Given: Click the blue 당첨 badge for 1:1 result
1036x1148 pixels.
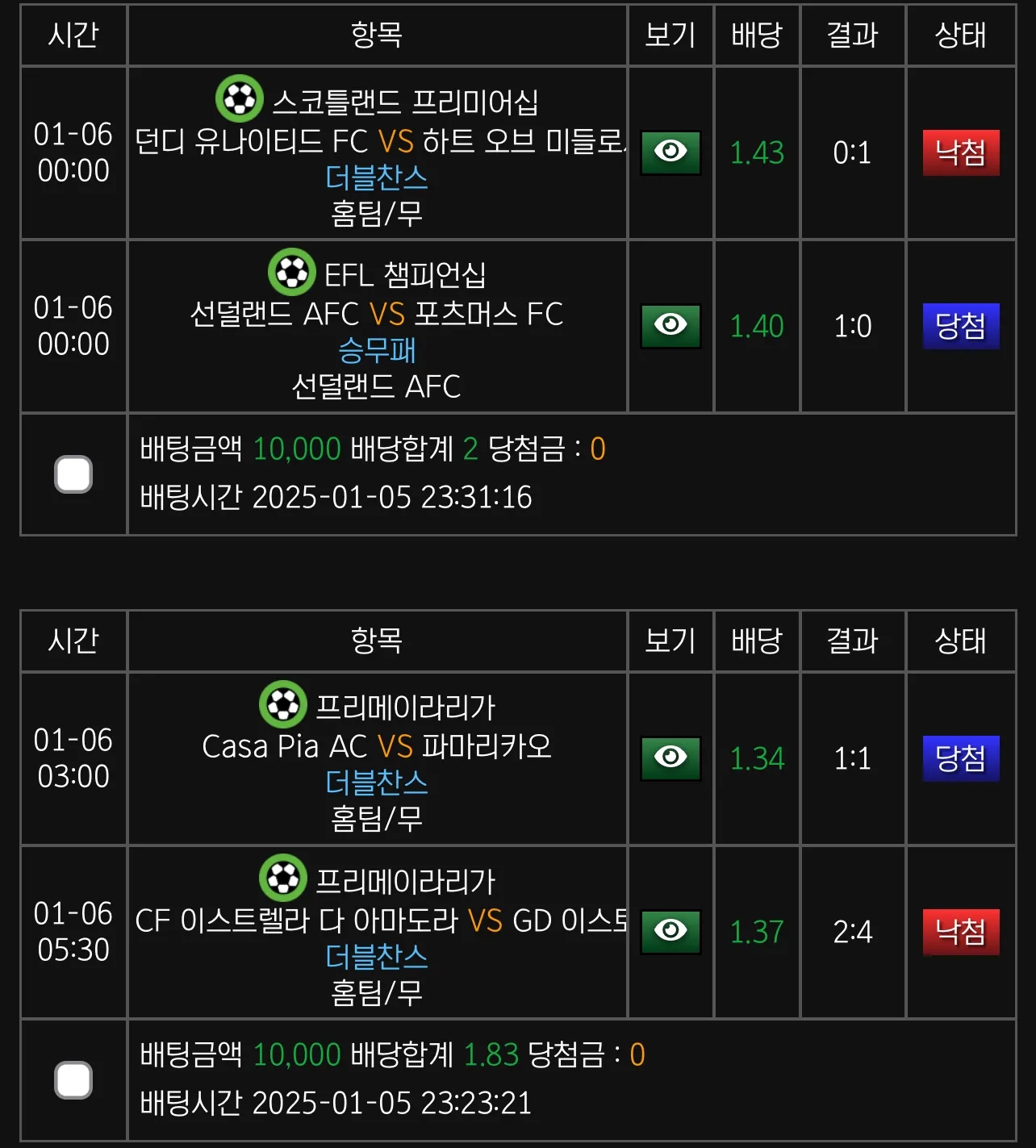Looking at the screenshot, I should tap(961, 758).
